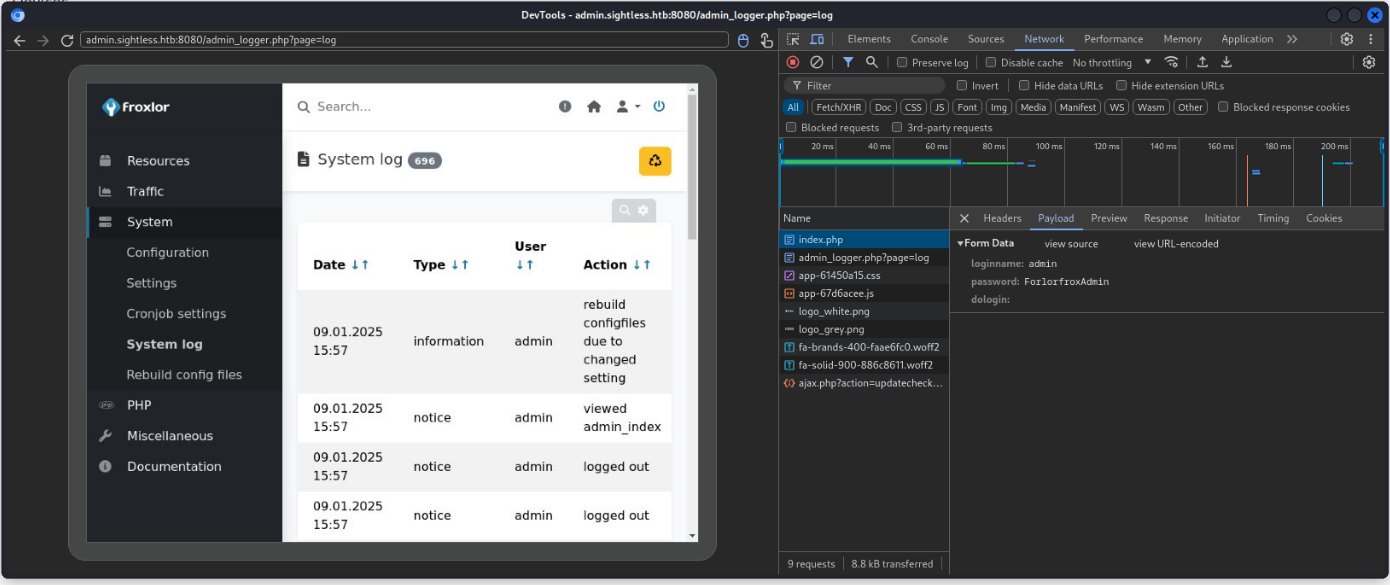Click the export HAR download icon

[x=1226, y=62]
